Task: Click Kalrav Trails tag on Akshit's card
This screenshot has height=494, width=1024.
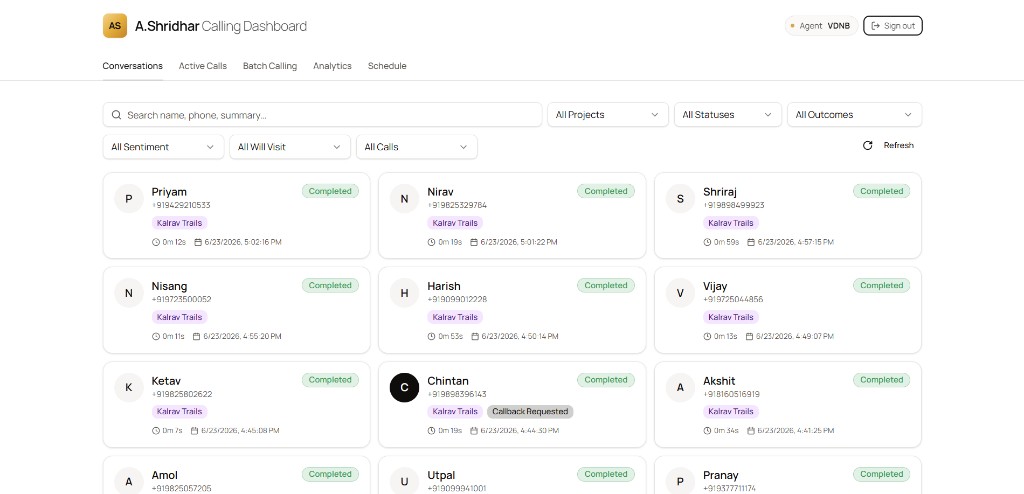Action: (731, 412)
